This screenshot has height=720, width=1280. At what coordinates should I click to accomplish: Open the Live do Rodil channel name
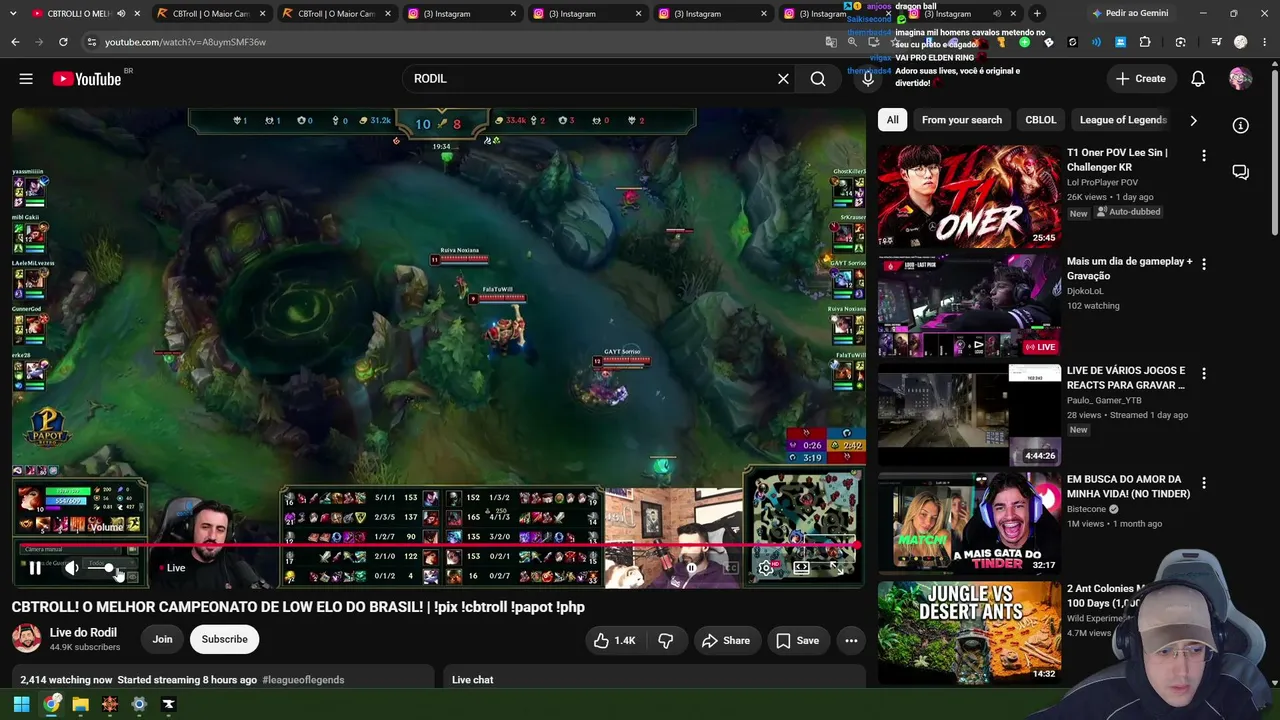pyautogui.click(x=83, y=632)
